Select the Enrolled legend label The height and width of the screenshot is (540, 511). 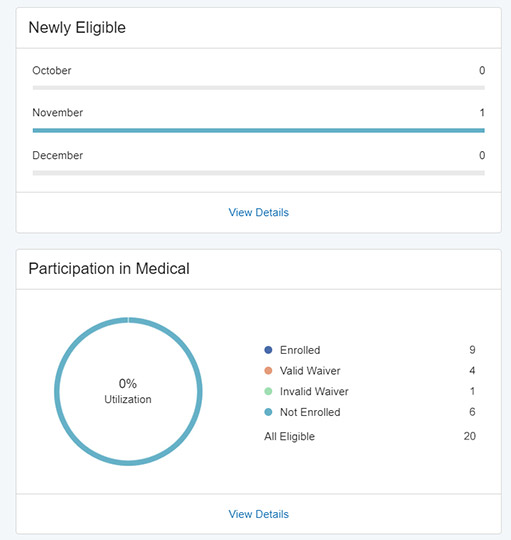(300, 350)
